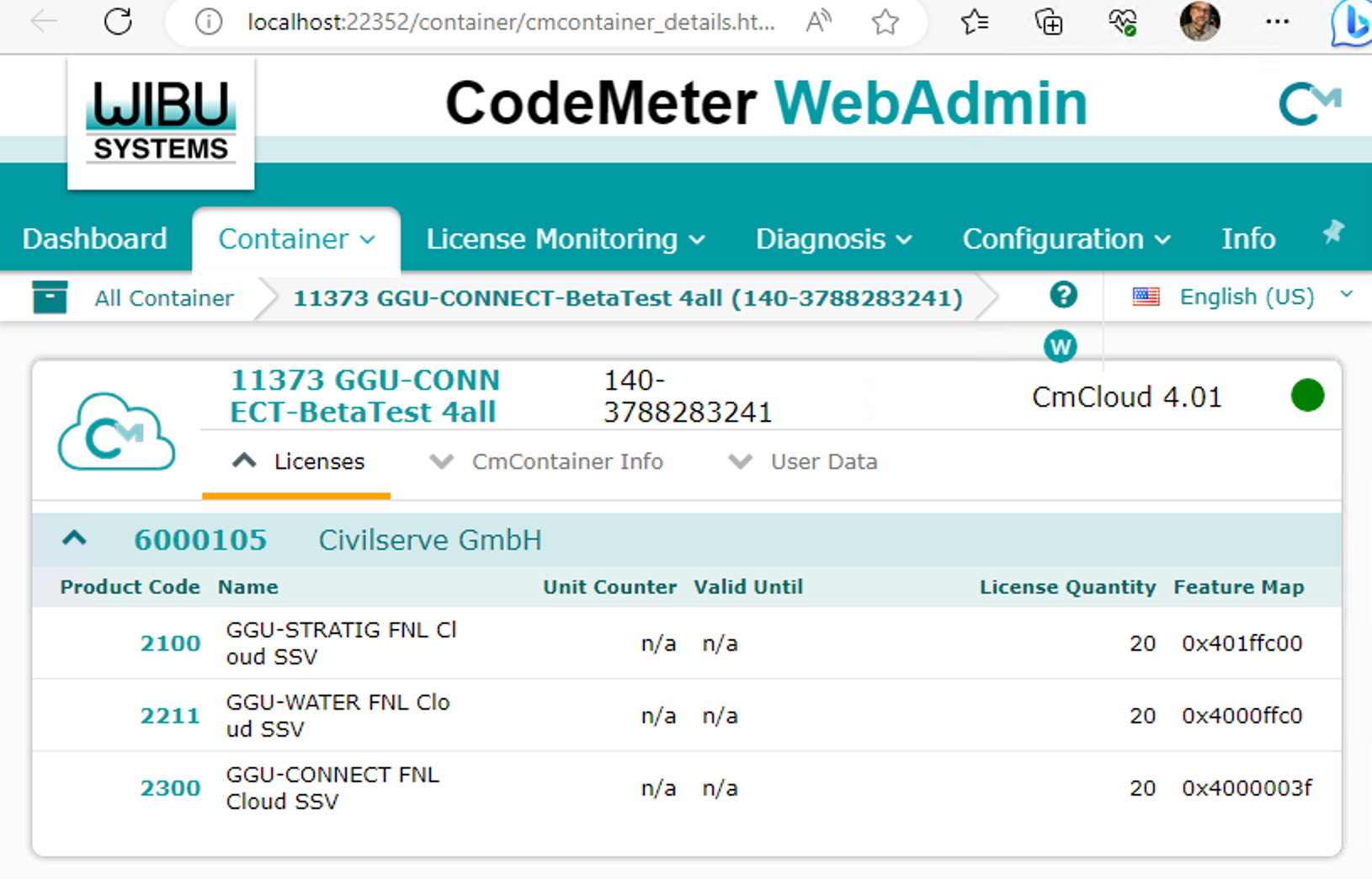Click the WIBU Systems logo

[161, 123]
